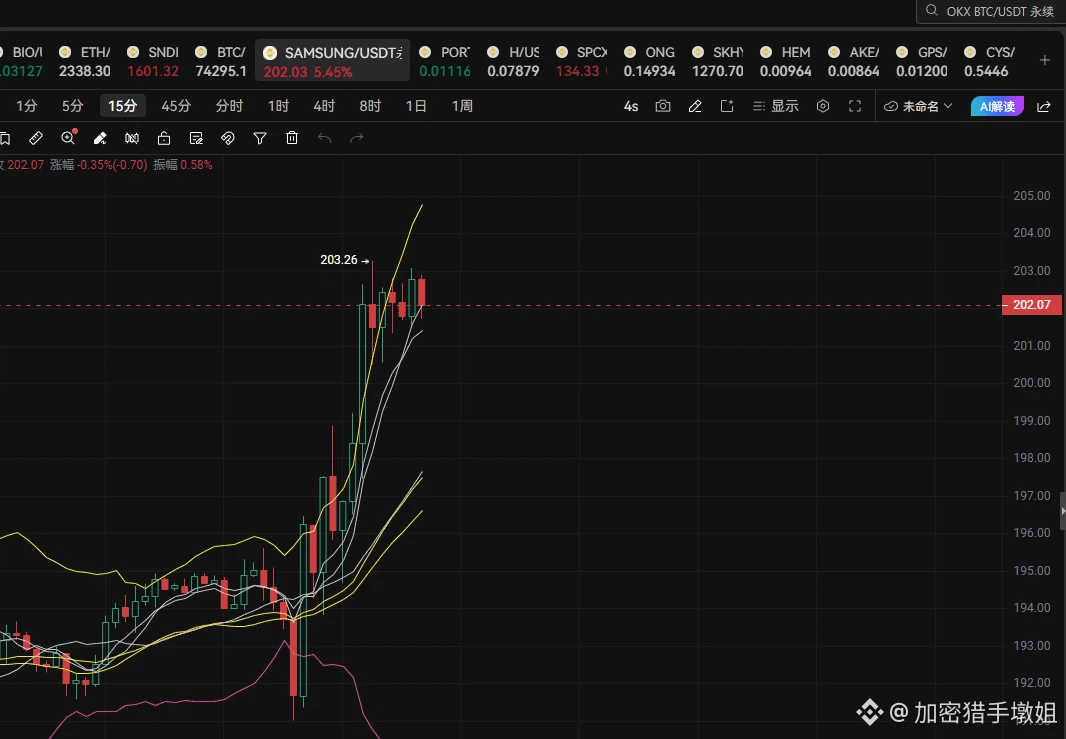The width and height of the screenshot is (1066, 739).
Task: Switch to 1日 timeframe
Action: (x=416, y=106)
